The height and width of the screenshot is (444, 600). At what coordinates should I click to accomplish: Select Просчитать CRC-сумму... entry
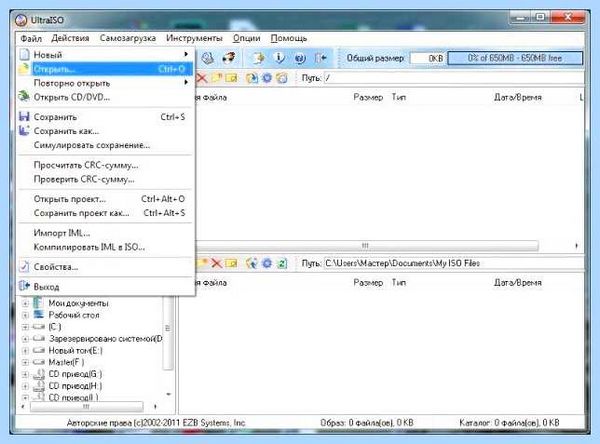pos(105,165)
